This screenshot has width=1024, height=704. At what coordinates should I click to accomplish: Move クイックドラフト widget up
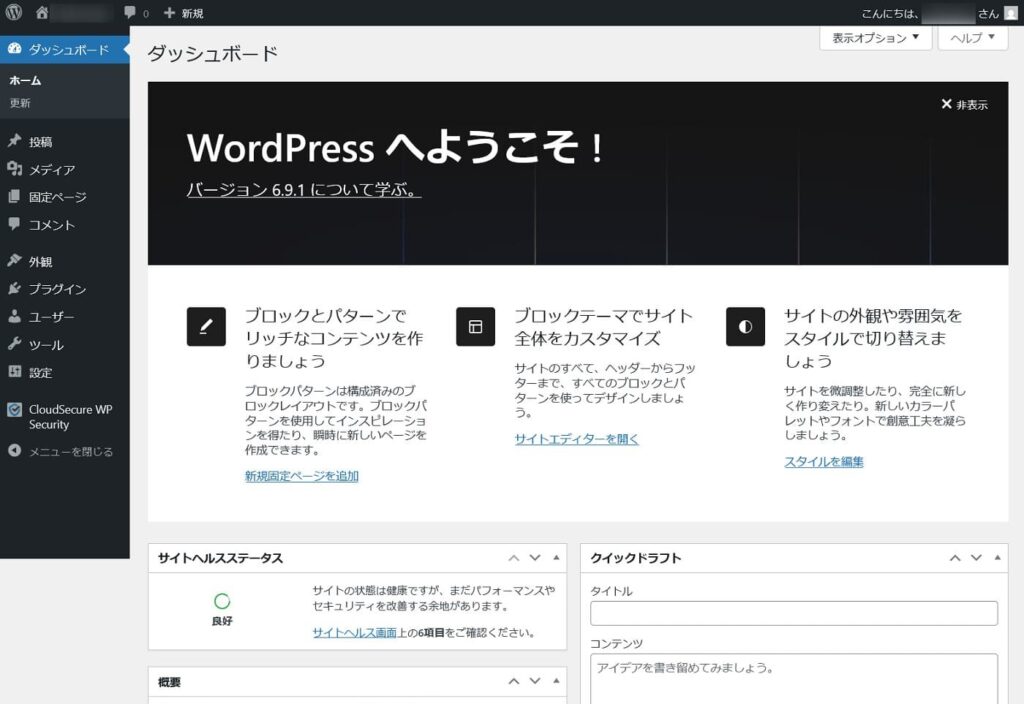[x=955, y=558]
